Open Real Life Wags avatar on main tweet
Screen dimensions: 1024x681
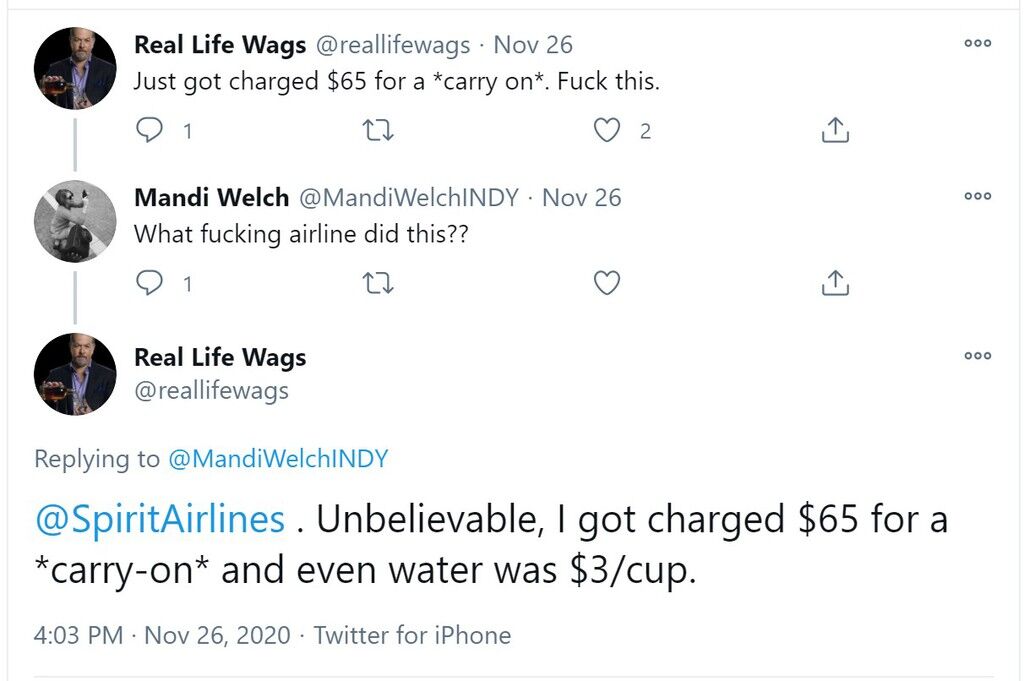(75, 373)
